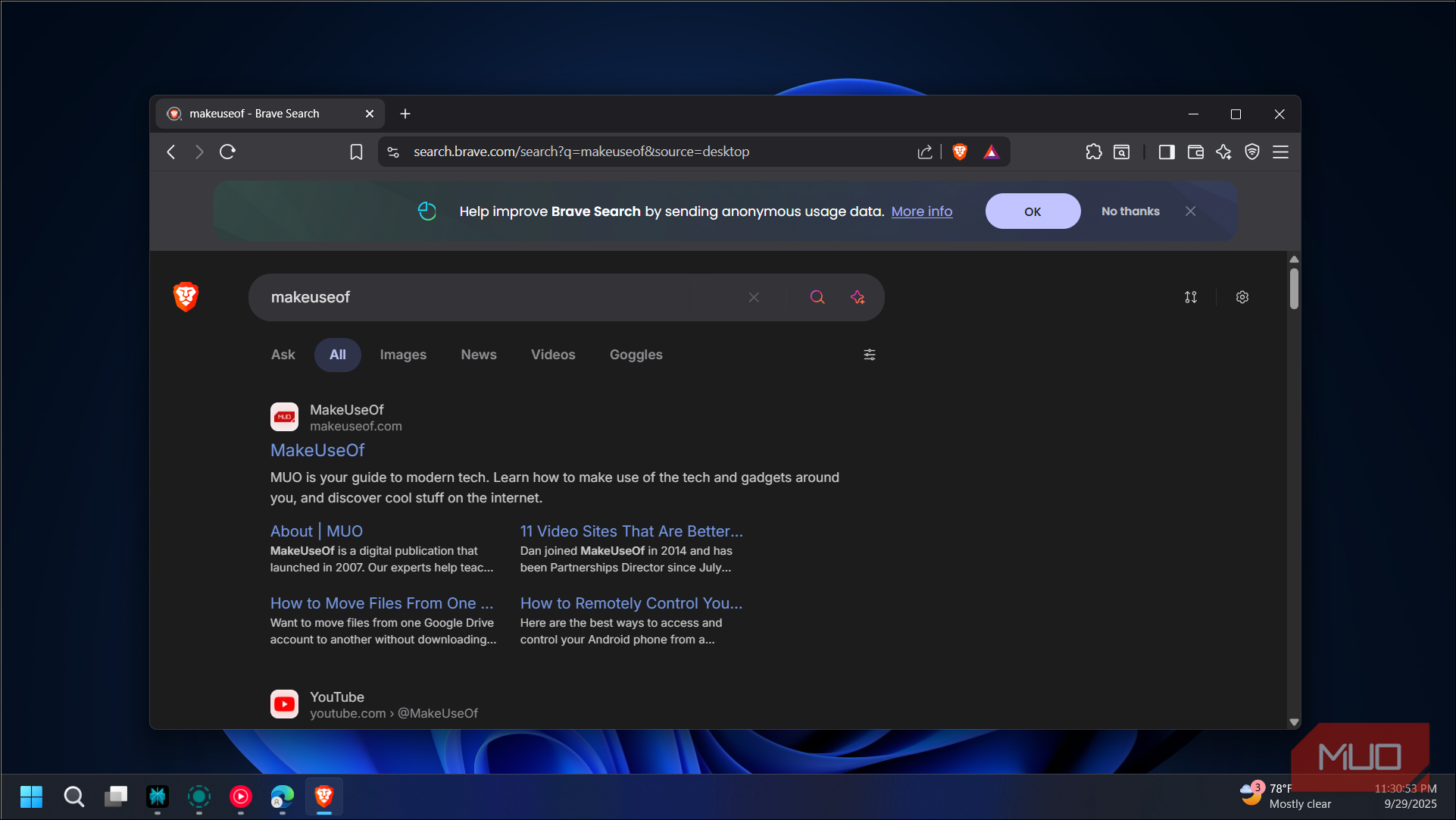
Task: Open Brave Wallet icon
Action: click(x=1195, y=152)
